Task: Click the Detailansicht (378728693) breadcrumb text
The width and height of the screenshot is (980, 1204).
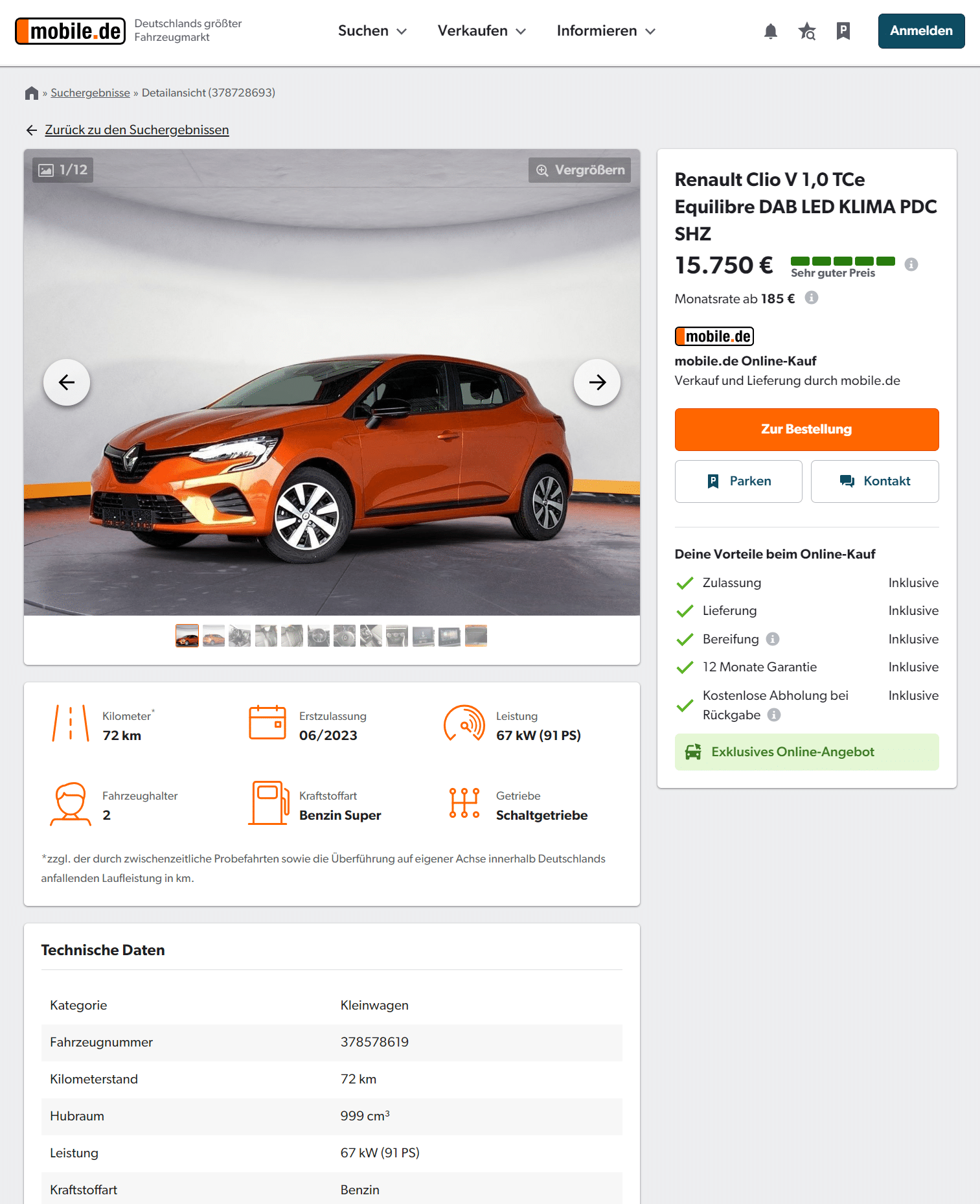Action: 209,93
